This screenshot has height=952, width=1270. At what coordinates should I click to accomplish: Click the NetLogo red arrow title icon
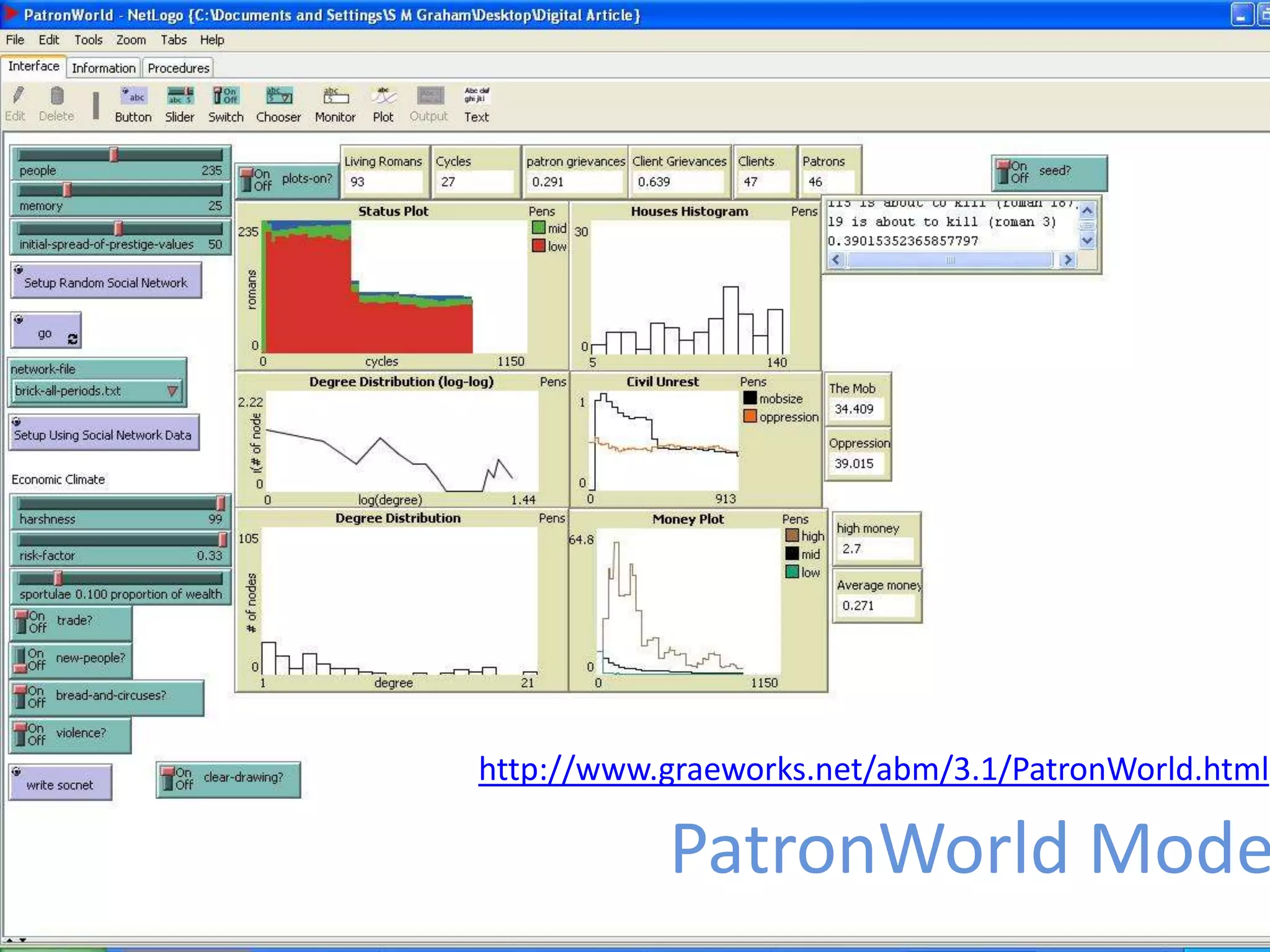click(11, 14)
